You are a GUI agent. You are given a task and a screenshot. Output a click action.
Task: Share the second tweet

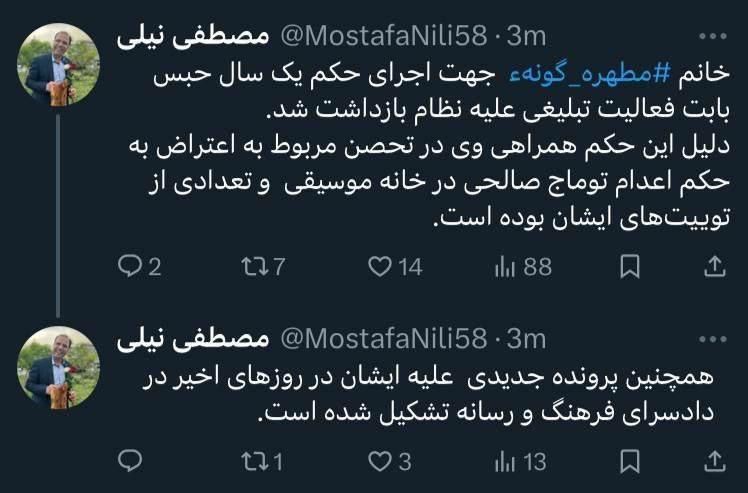point(716,461)
